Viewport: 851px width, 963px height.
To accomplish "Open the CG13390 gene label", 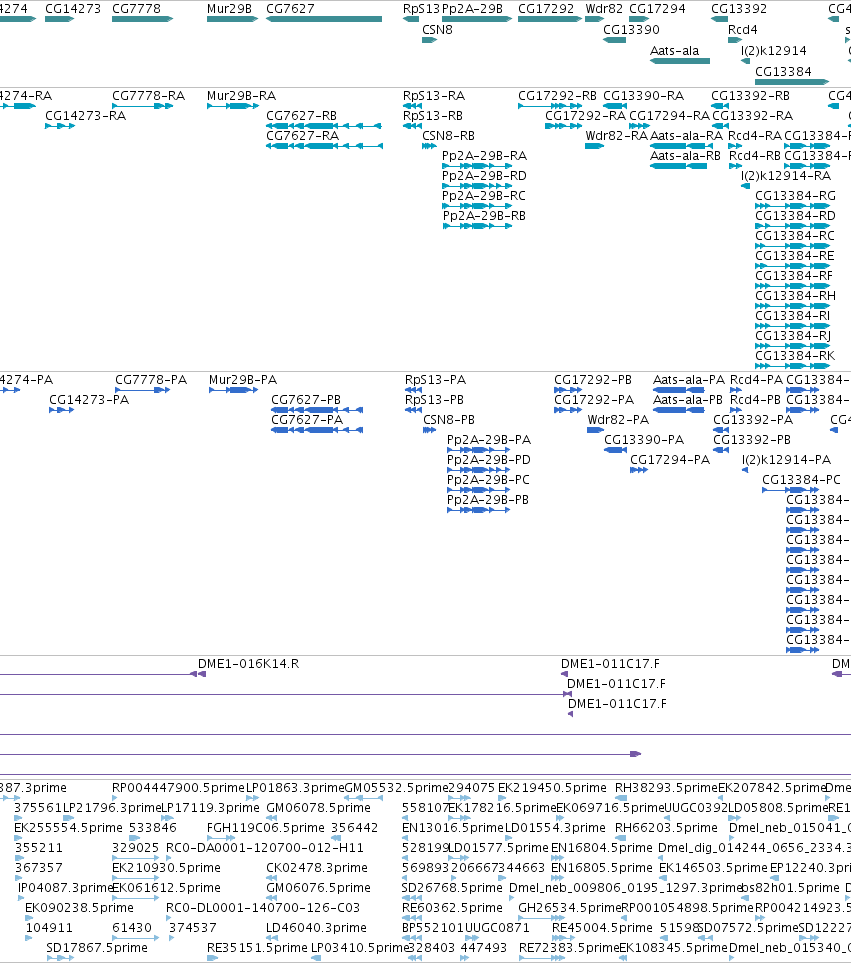I will [x=631, y=29].
